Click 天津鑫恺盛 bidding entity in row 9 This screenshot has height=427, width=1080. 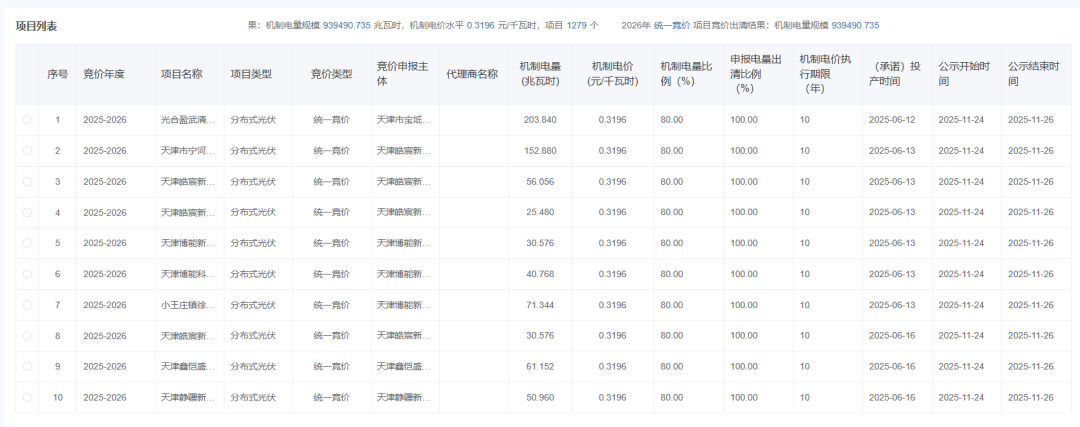pos(404,367)
